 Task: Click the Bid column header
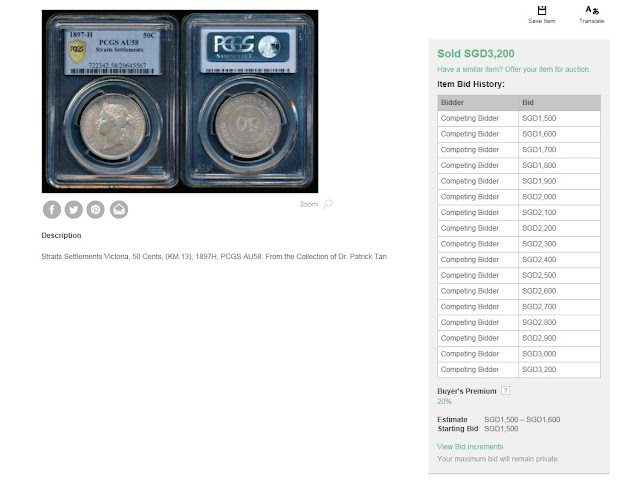pos(559,103)
